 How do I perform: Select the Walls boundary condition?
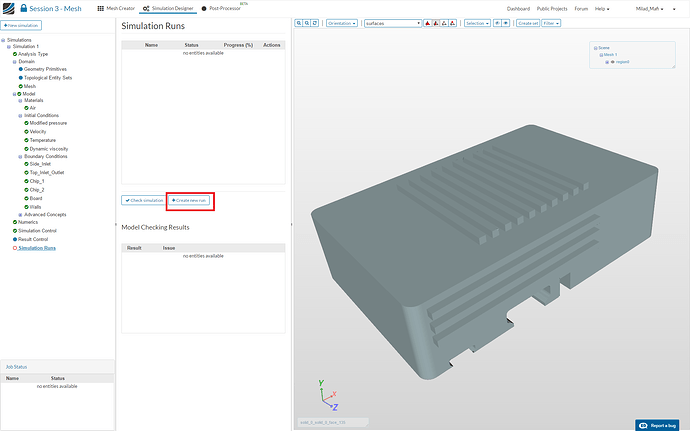(35, 207)
